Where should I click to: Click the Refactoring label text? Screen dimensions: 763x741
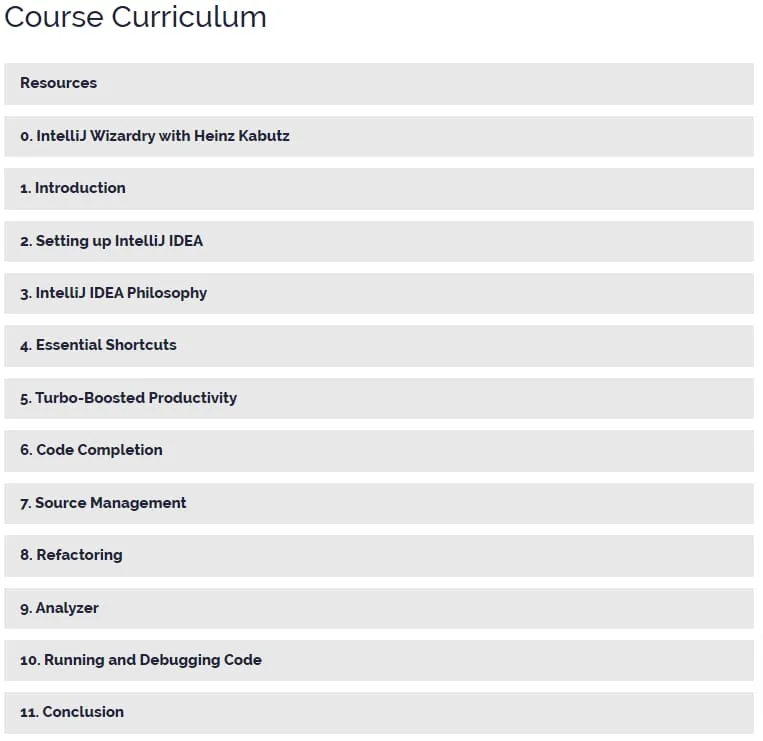[79, 555]
